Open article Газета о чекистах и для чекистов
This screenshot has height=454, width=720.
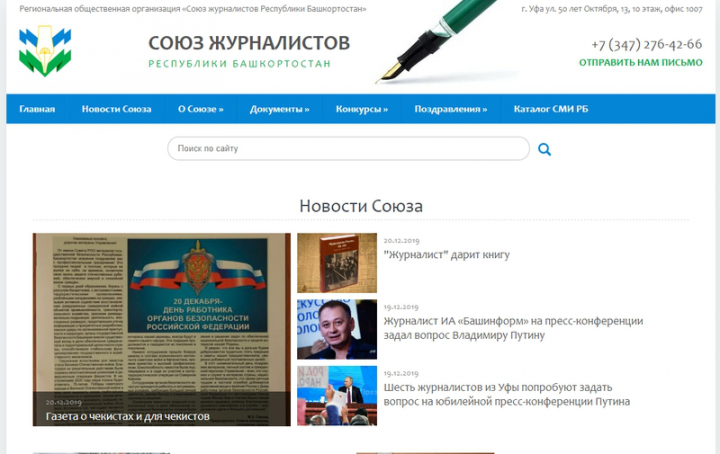pyautogui.click(x=128, y=416)
